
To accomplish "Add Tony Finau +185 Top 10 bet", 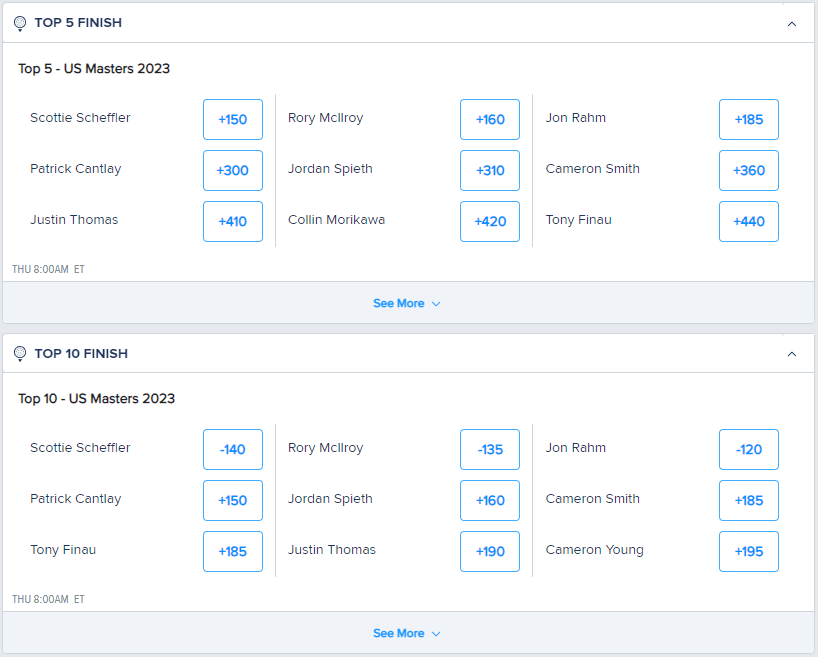I will pos(233,552).
